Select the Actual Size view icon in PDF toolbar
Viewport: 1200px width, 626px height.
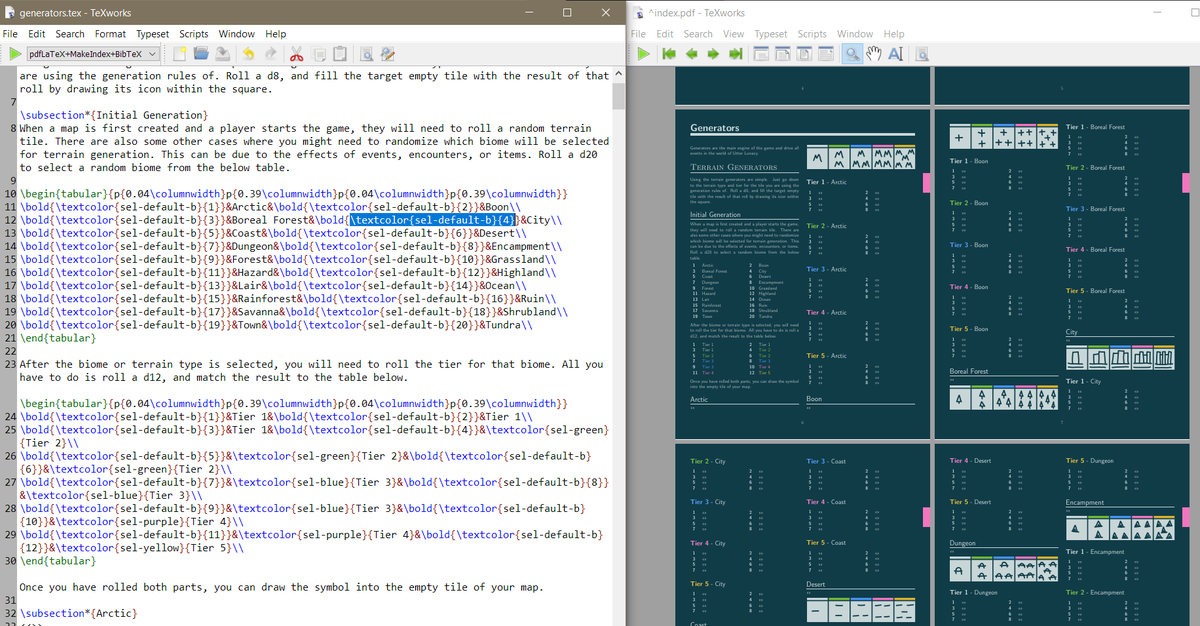click(761, 53)
